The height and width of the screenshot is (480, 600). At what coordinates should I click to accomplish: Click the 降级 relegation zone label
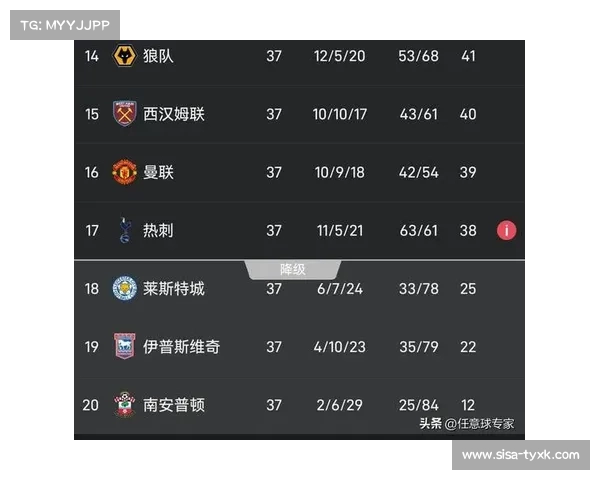(x=293, y=269)
